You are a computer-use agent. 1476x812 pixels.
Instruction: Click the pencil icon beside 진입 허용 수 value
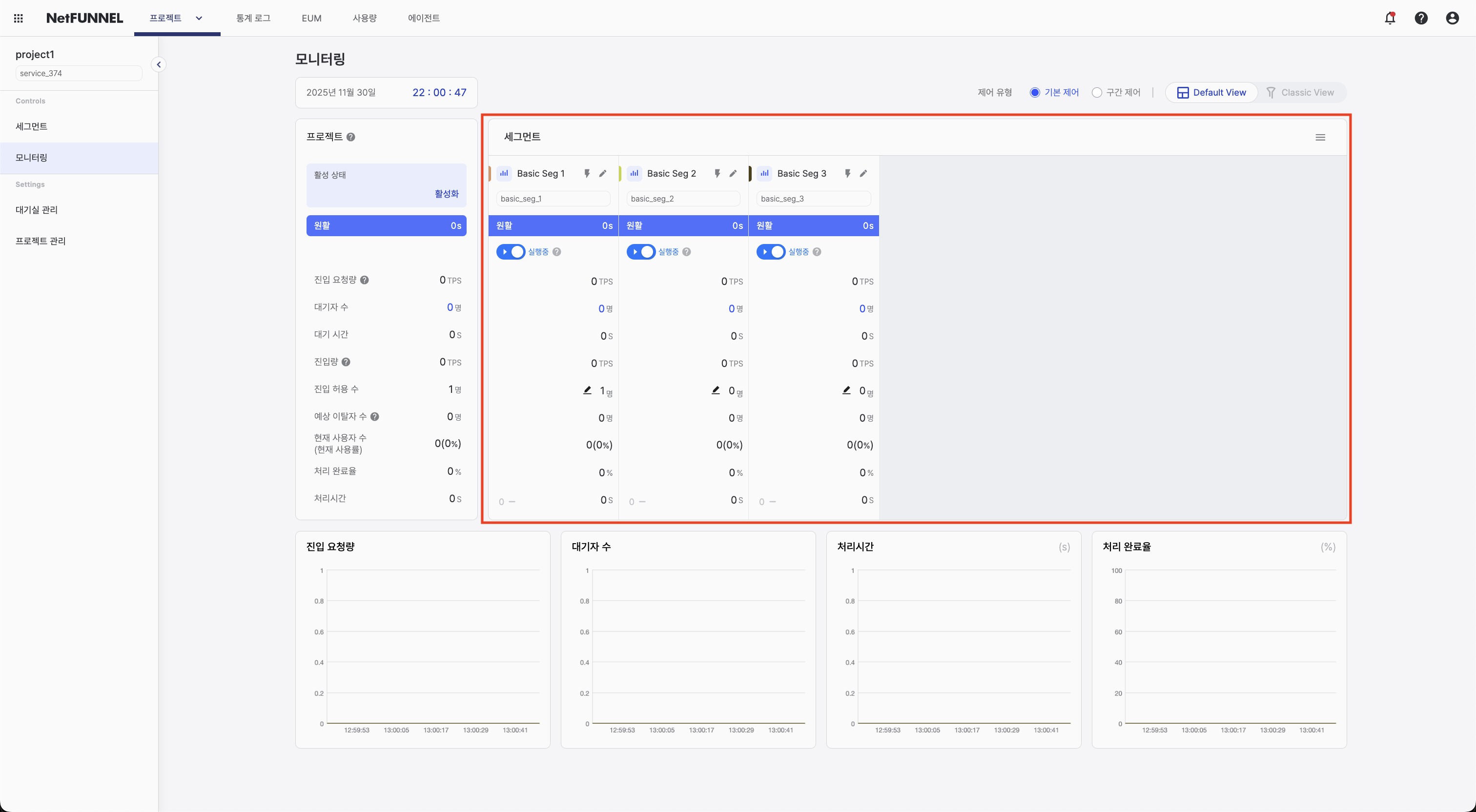(x=587, y=390)
